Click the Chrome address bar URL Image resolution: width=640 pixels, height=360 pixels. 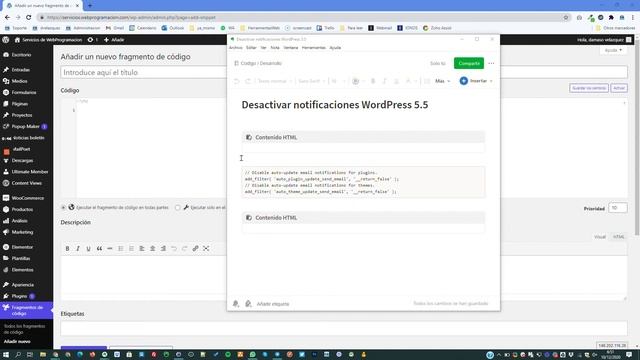tap(131, 18)
